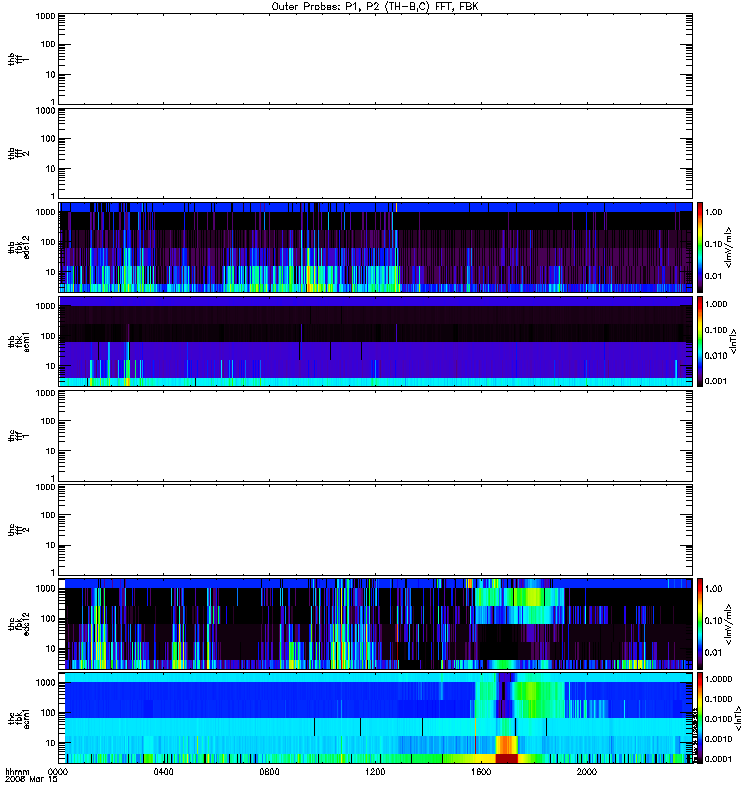The height and width of the screenshot is (800, 750).
Task: Click the thb fbk scm1 spectrogram panel
Action: click(376, 341)
